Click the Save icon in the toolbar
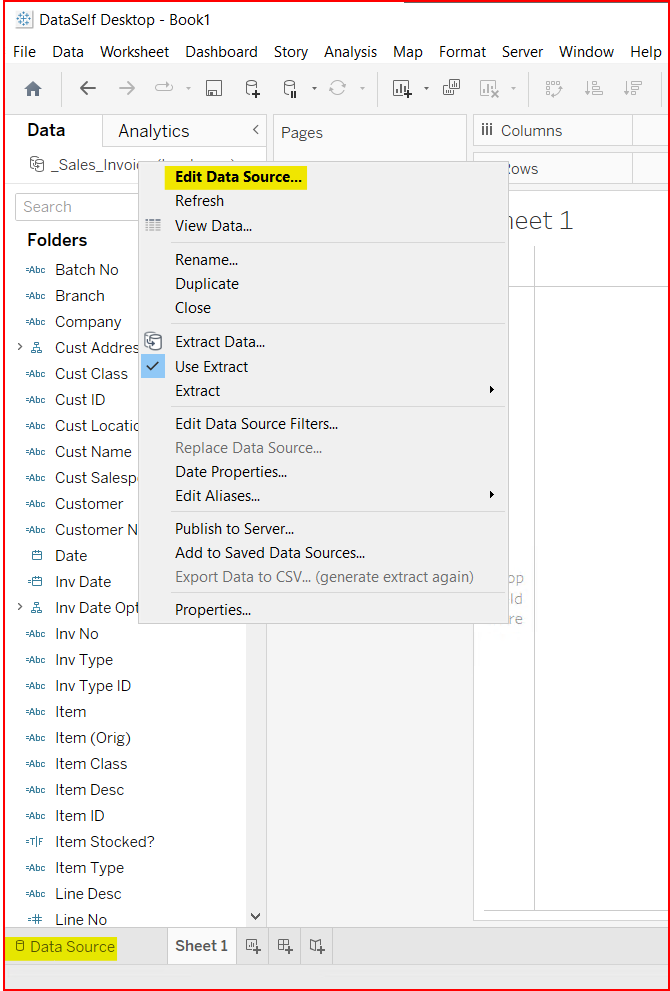Screen dimensions: 670x991 pos(213,88)
